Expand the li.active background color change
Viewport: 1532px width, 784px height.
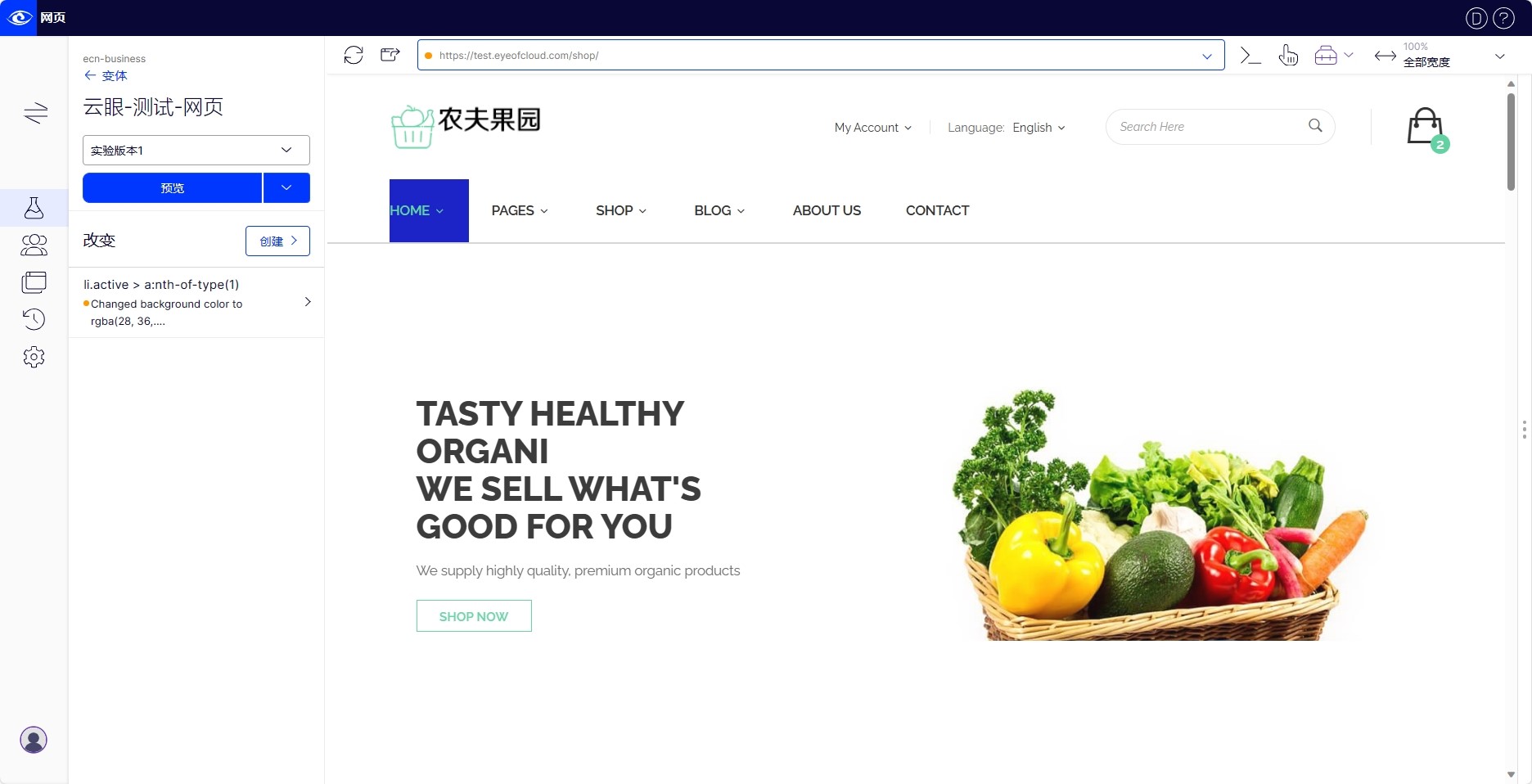point(196,302)
